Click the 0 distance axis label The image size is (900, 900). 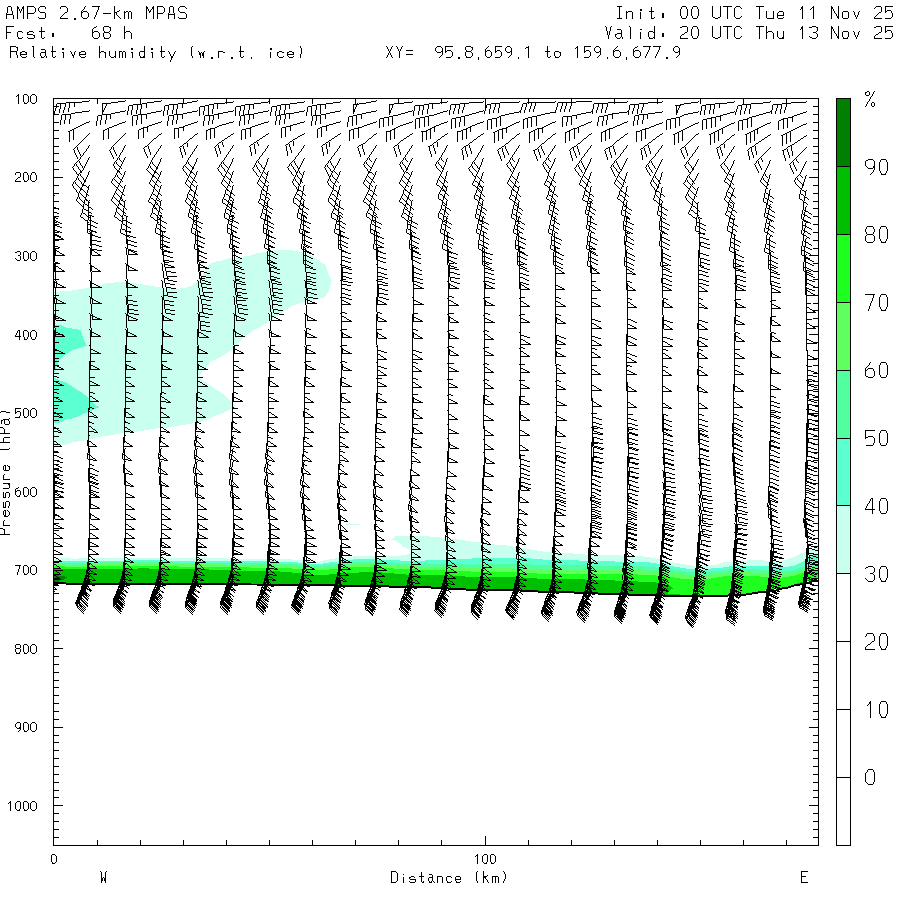(54, 859)
